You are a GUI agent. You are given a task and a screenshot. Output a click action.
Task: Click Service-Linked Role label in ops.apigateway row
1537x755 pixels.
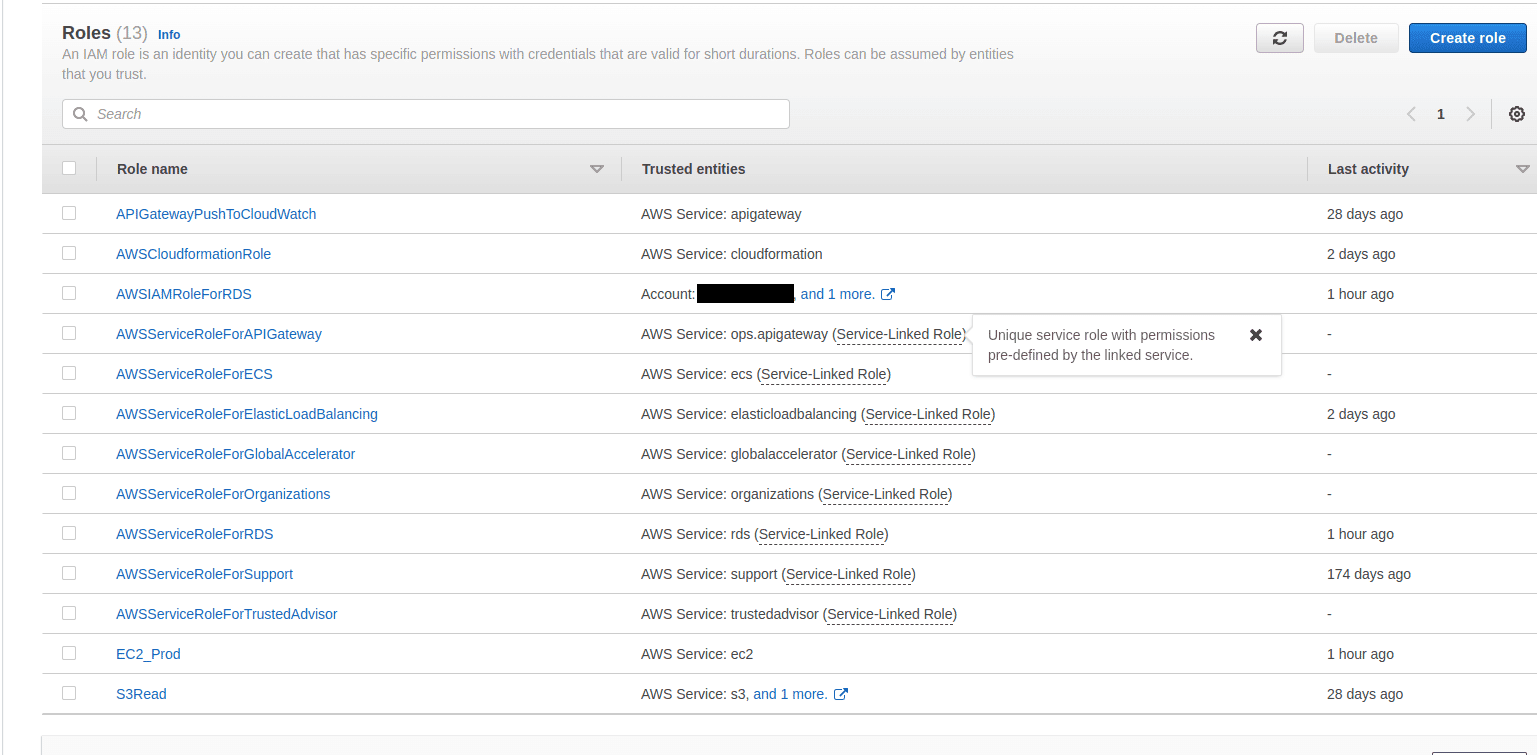click(900, 334)
